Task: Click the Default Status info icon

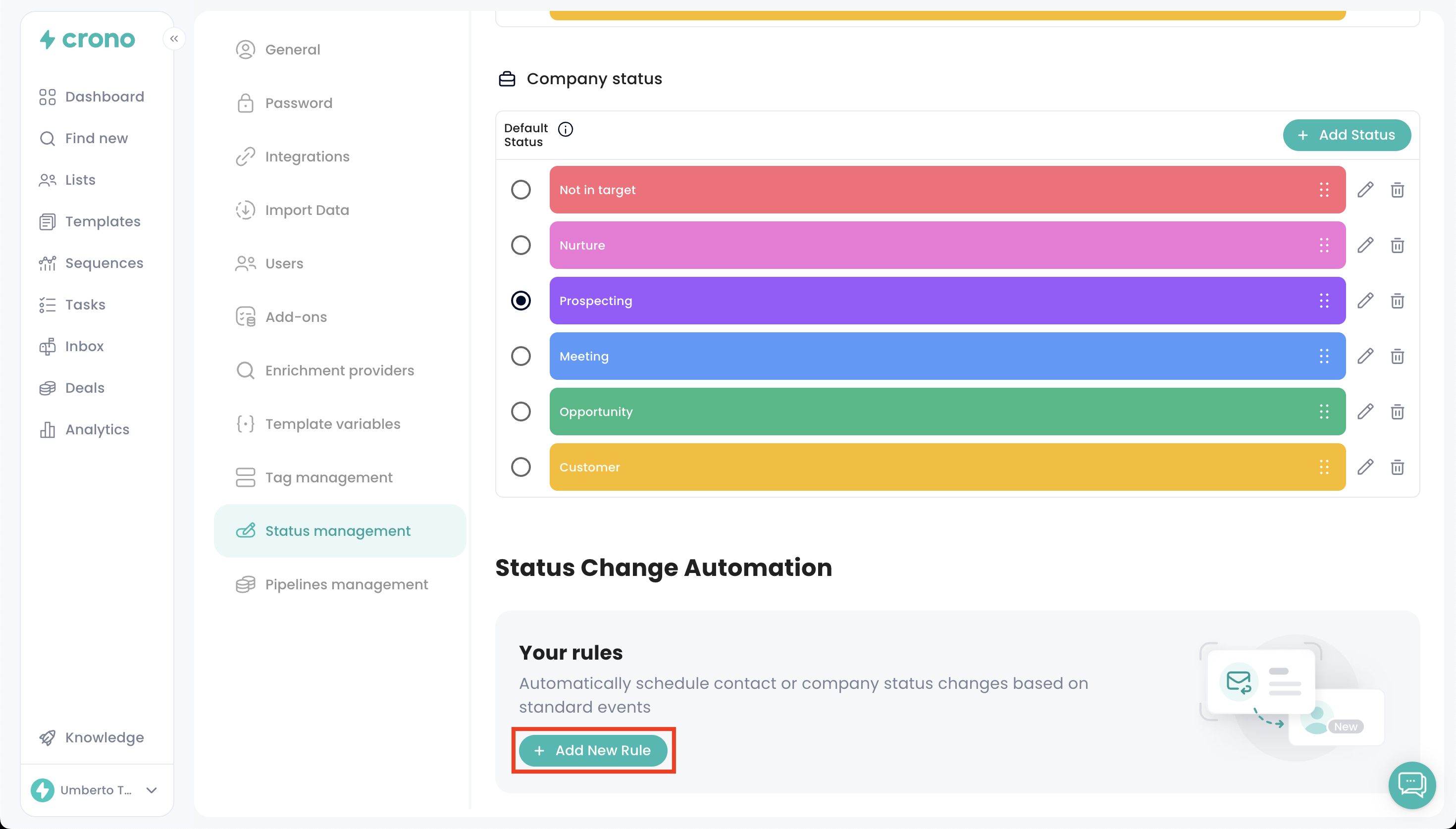Action: 565,129
